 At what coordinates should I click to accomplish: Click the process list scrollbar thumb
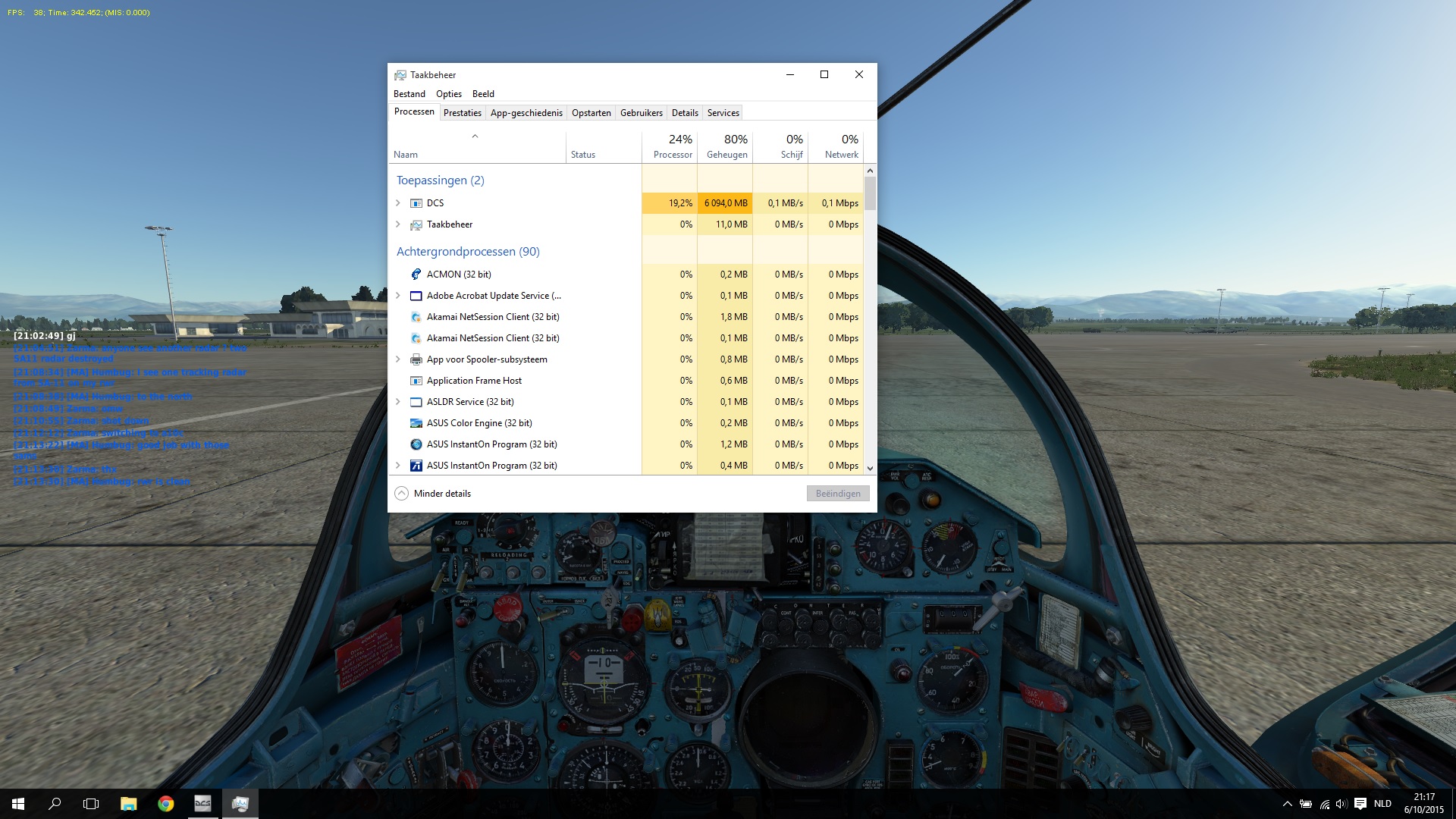point(870,193)
